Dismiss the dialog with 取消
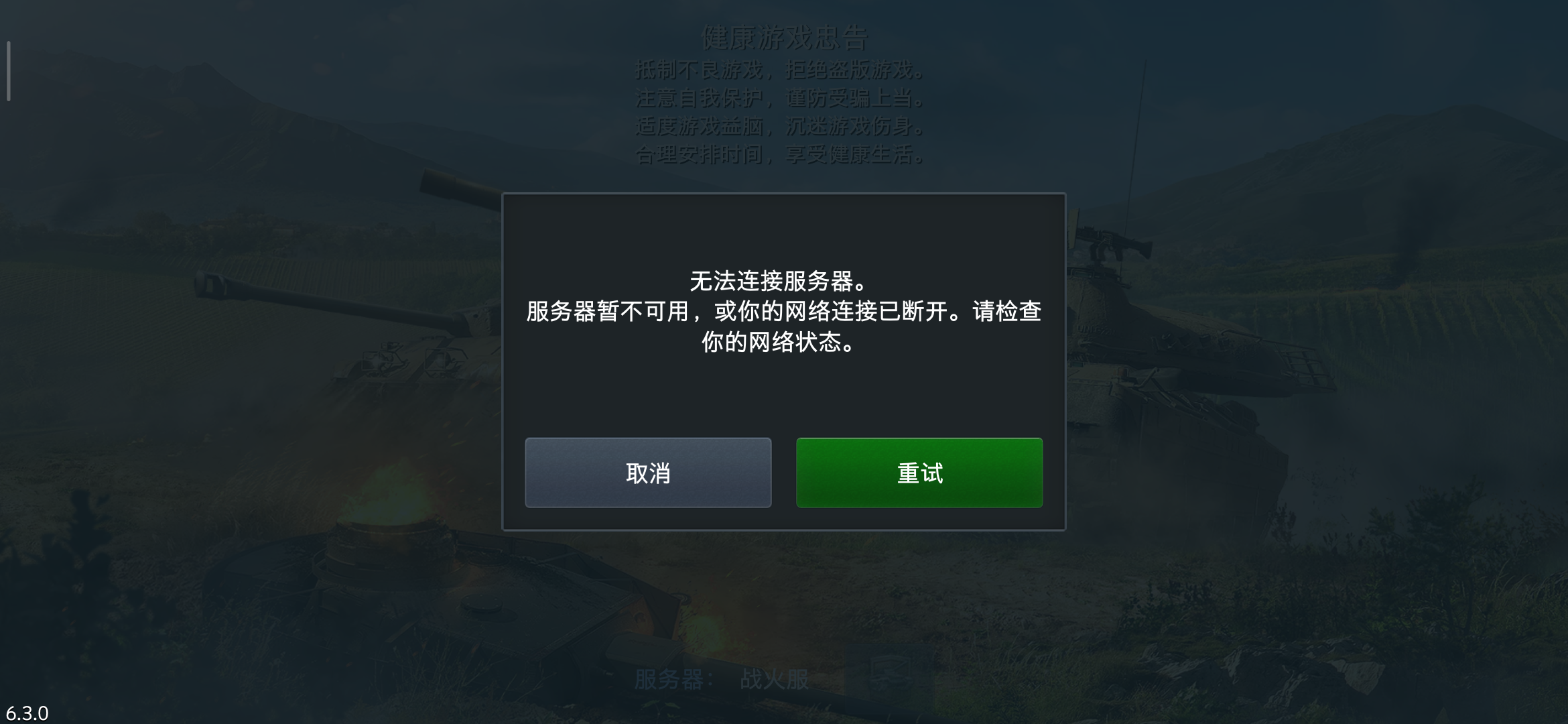Viewport: 1568px width, 724px height. tap(648, 473)
